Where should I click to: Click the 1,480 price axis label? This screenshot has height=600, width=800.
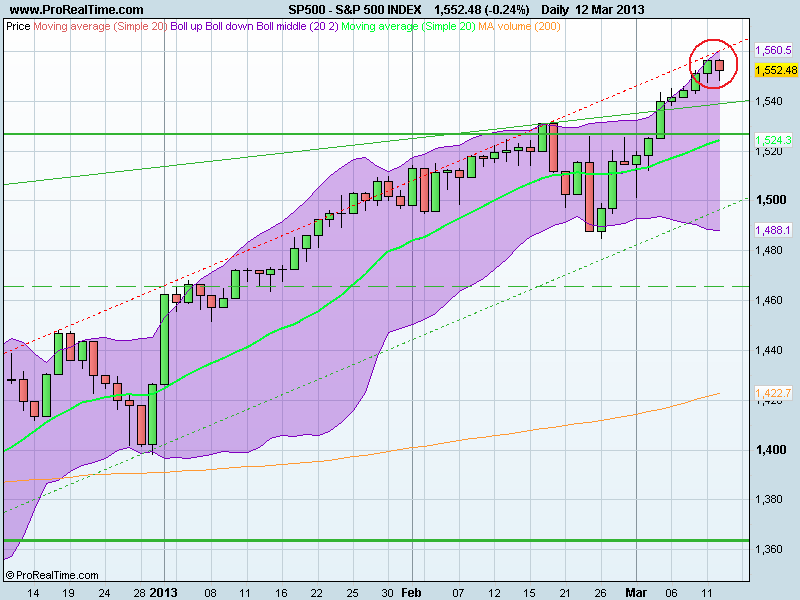coord(769,250)
